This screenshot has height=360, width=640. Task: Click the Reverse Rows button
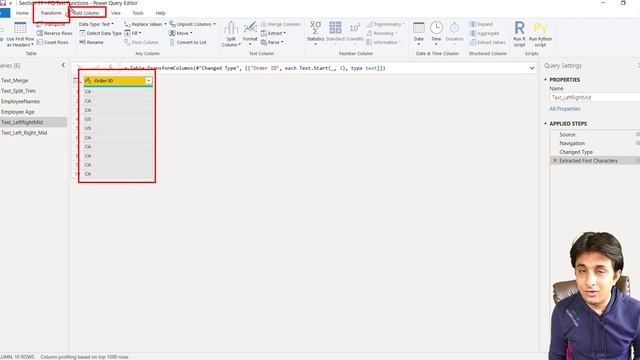point(54,33)
